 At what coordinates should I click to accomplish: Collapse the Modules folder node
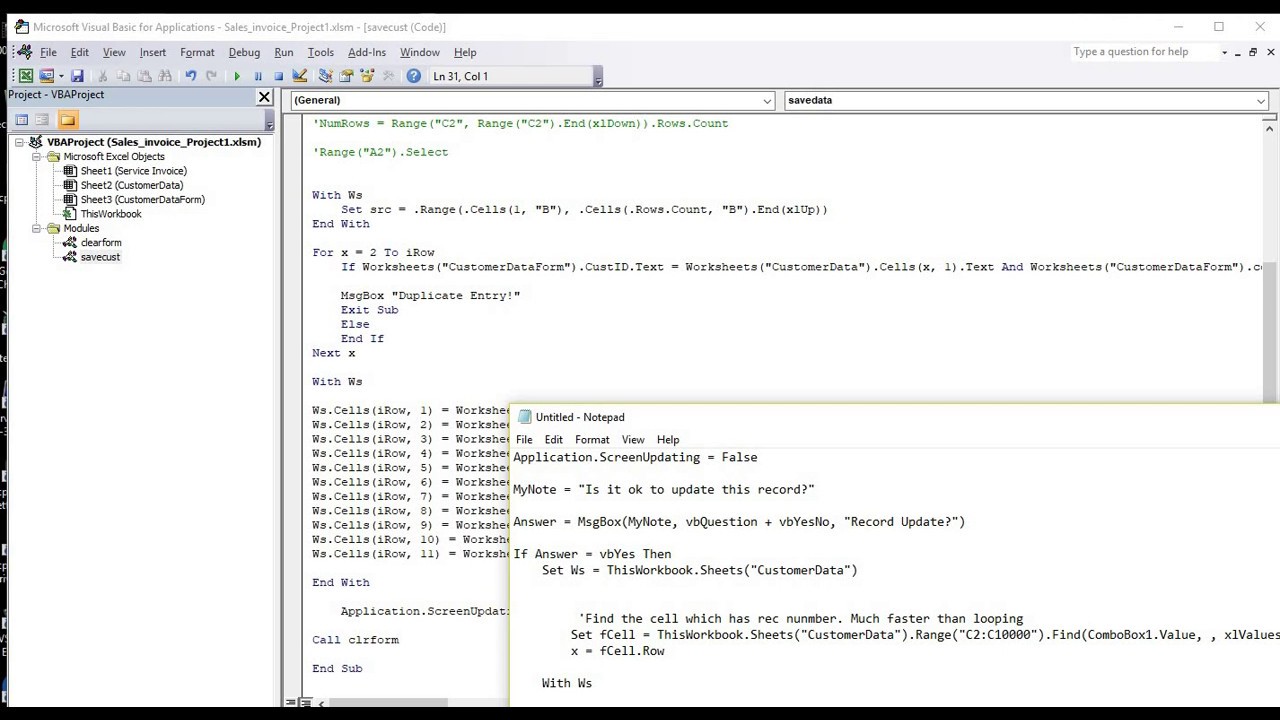(37, 229)
